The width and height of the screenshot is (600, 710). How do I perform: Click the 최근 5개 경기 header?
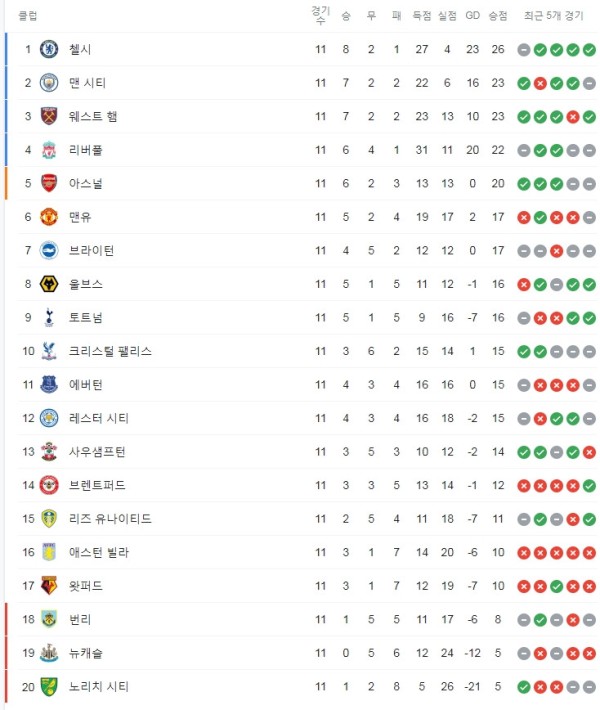click(x=554, y=16)
